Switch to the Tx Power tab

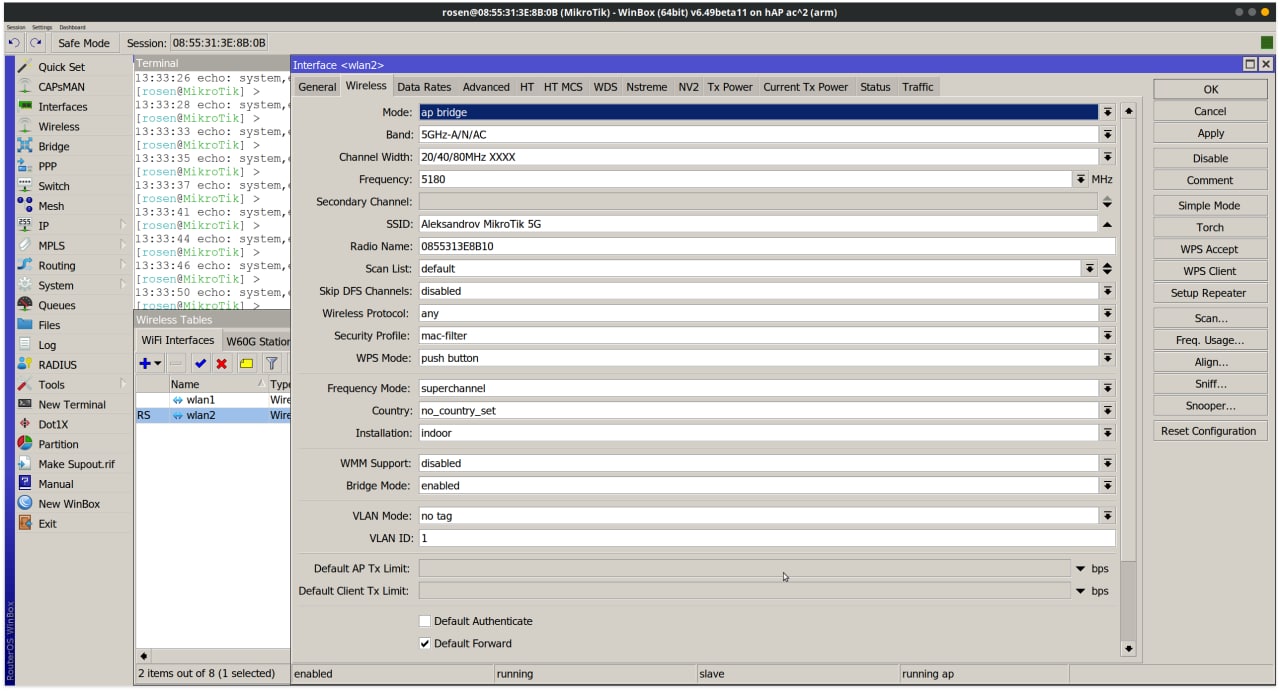(730, 87)
